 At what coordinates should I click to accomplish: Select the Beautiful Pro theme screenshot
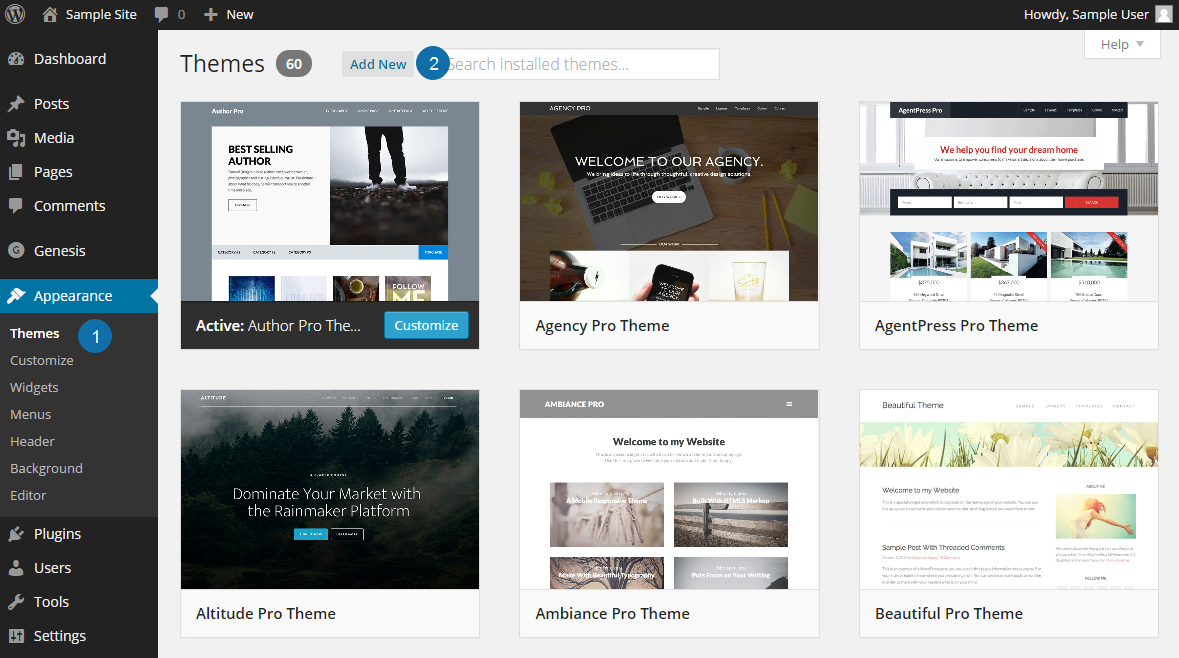click(x=1008, y=490)
